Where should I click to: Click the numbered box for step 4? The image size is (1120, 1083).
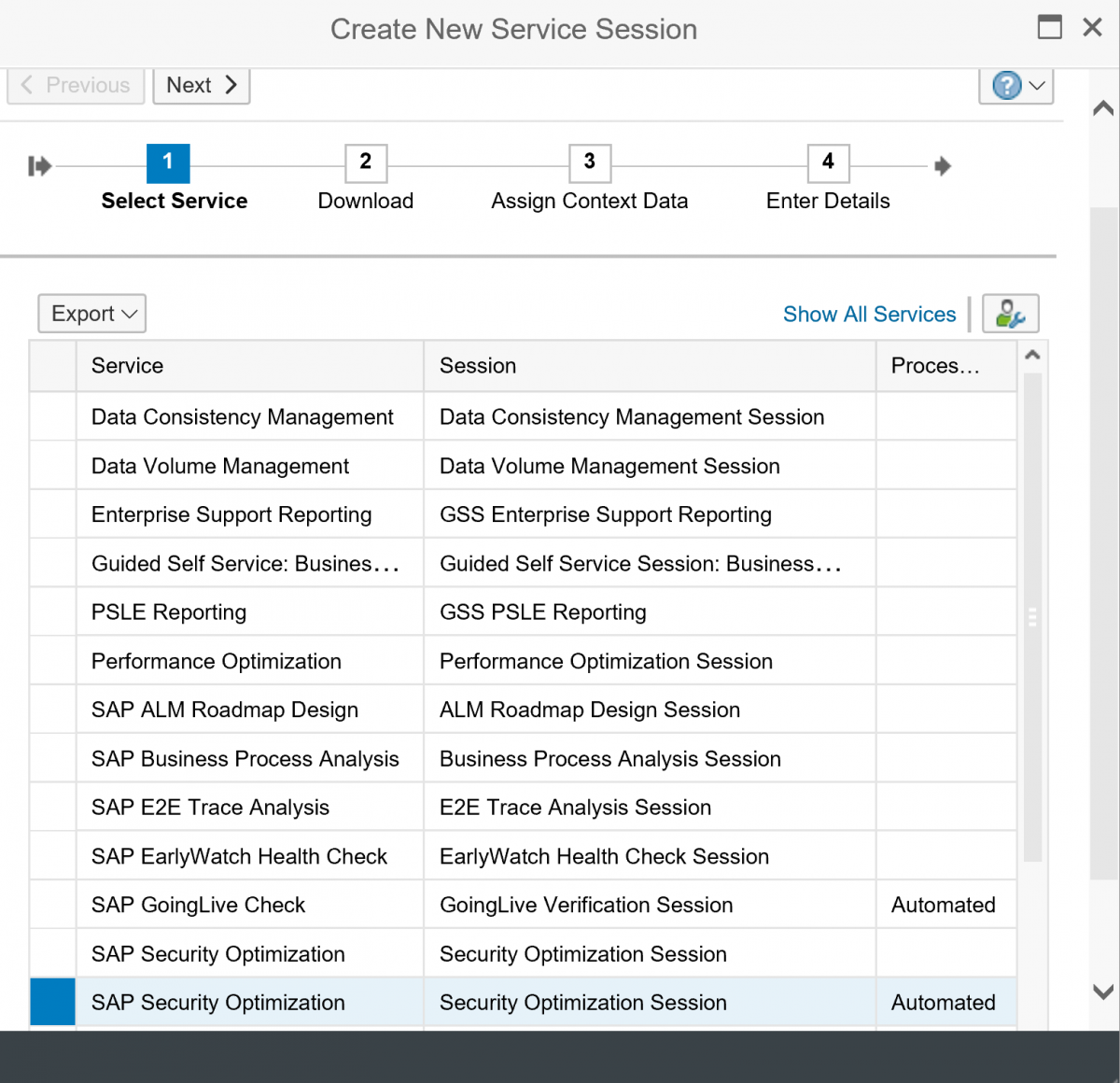[x=828, y=162]
